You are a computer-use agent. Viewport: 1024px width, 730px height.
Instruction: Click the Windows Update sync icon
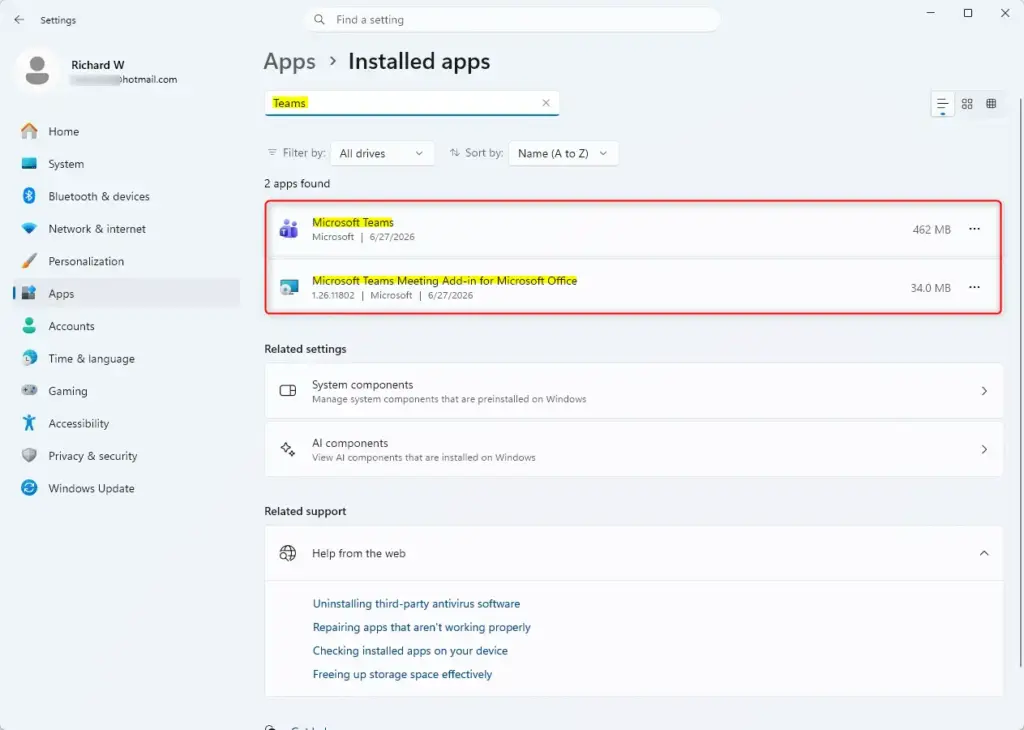29,487
